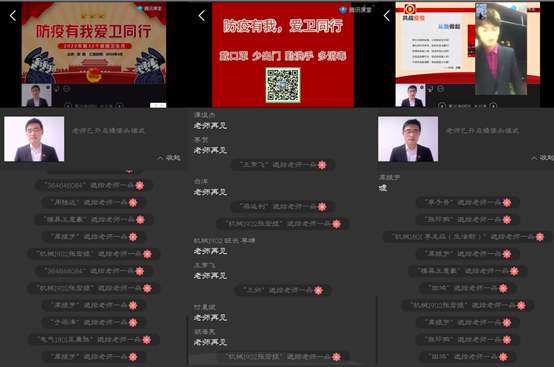Go to previous slide page in right panel
Screen dimensions: 554x367
pos(442,105)
